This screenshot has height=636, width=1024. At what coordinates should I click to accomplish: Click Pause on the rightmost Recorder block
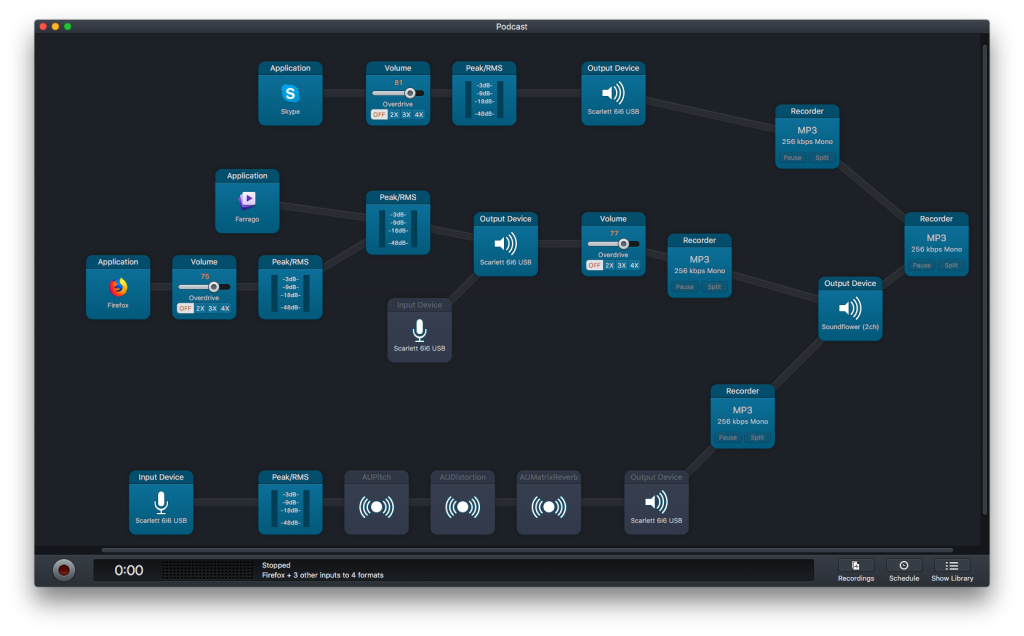tap(921, 266)
